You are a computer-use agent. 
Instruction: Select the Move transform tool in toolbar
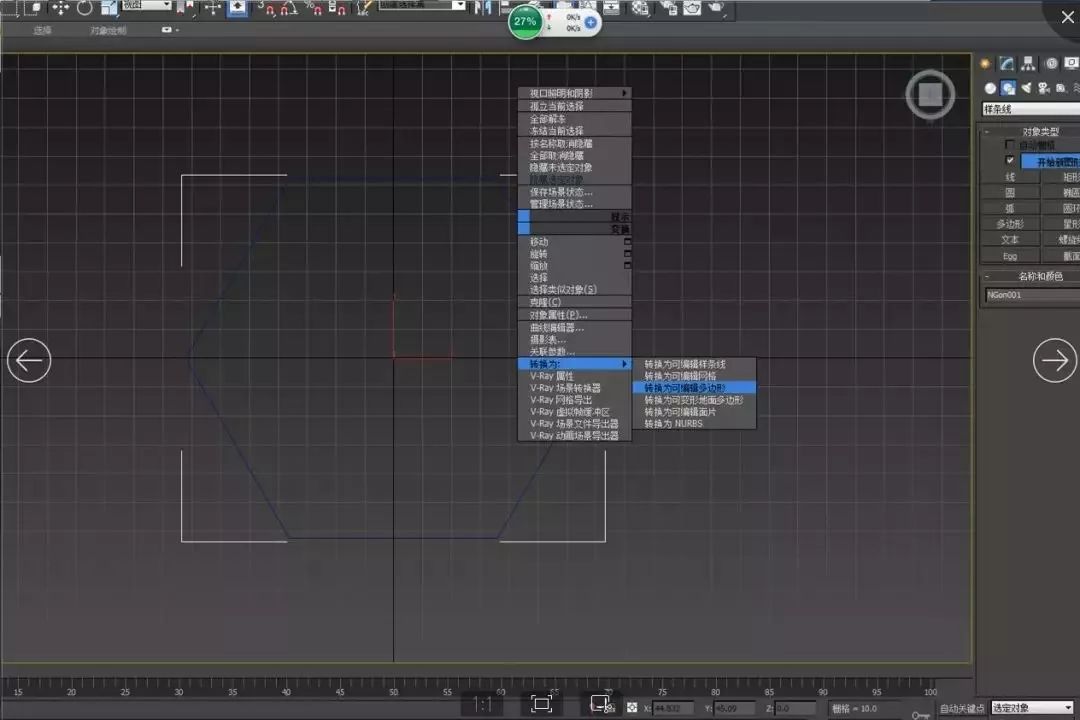[x=61, y=8]
